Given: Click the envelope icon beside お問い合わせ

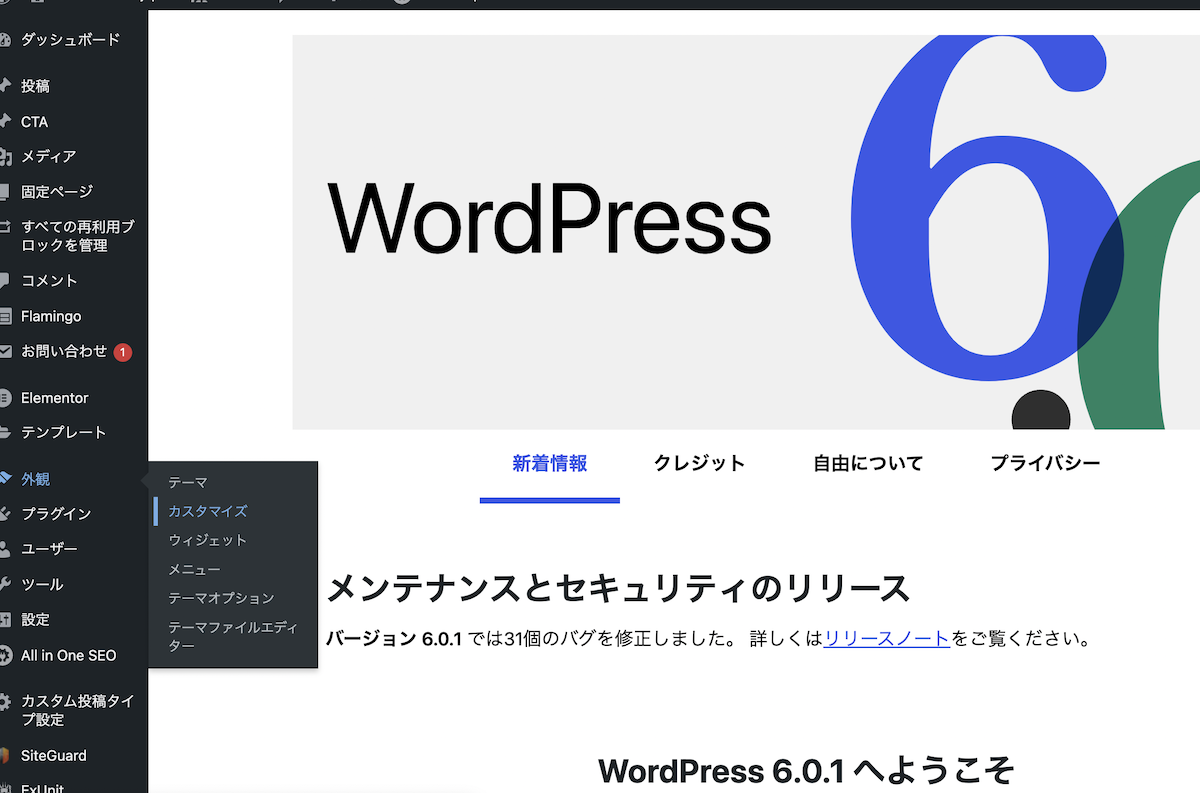Looking at the screenshot, I should [5, 352].
